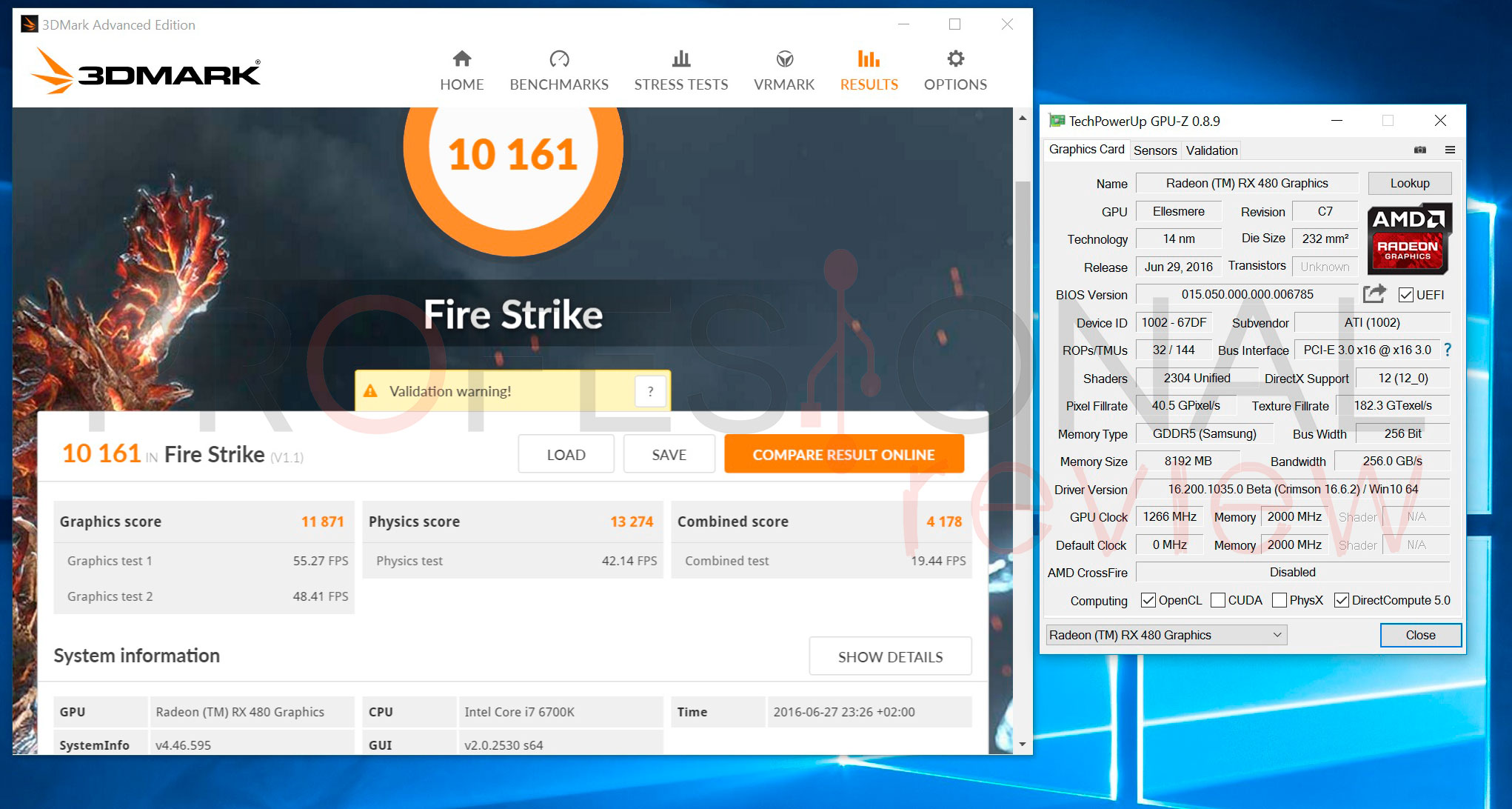Click the AMD Radeon Graphics logo

[1408, 239]
